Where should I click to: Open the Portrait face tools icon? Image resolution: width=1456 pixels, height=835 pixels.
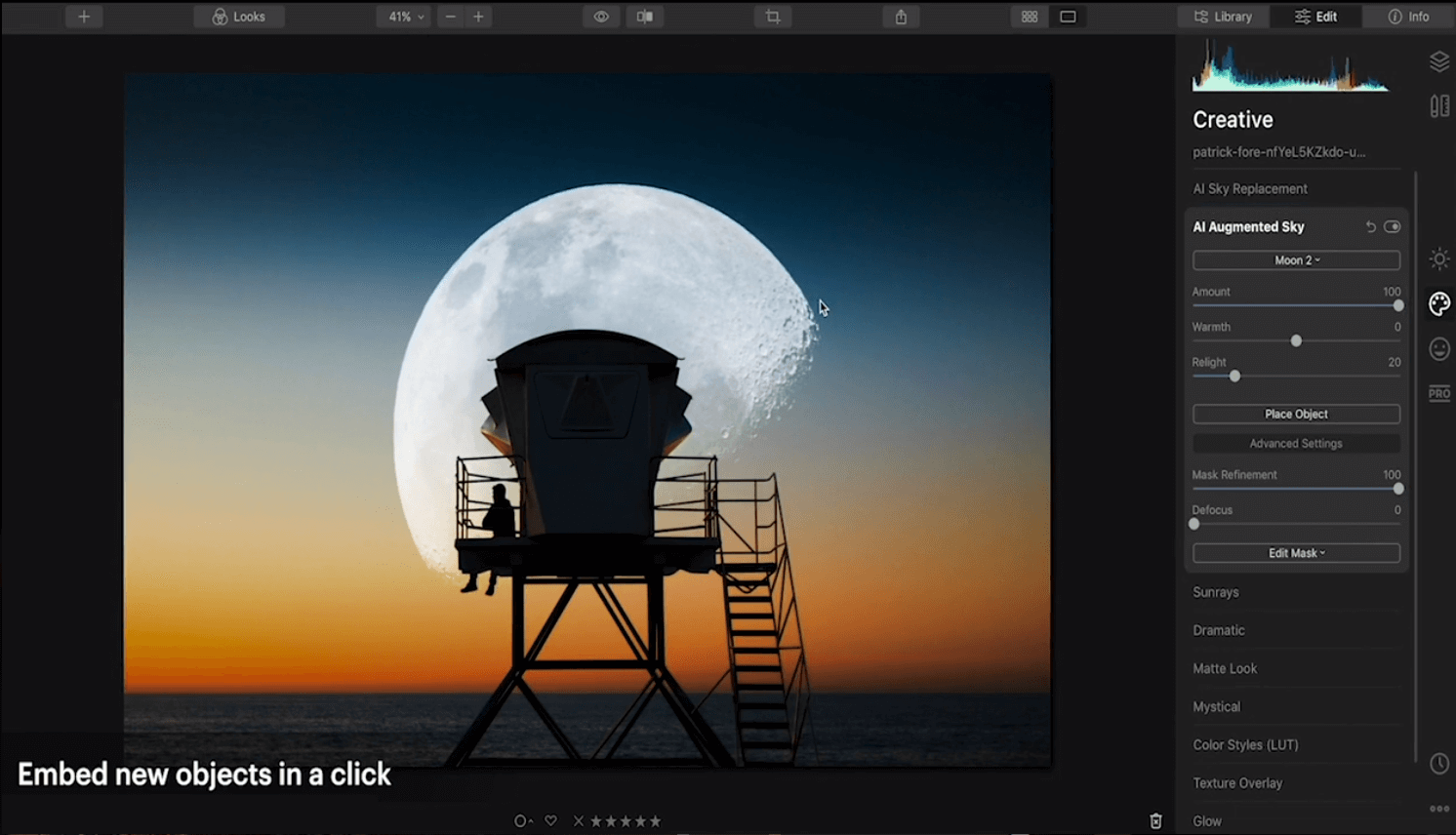(1439, 348)
